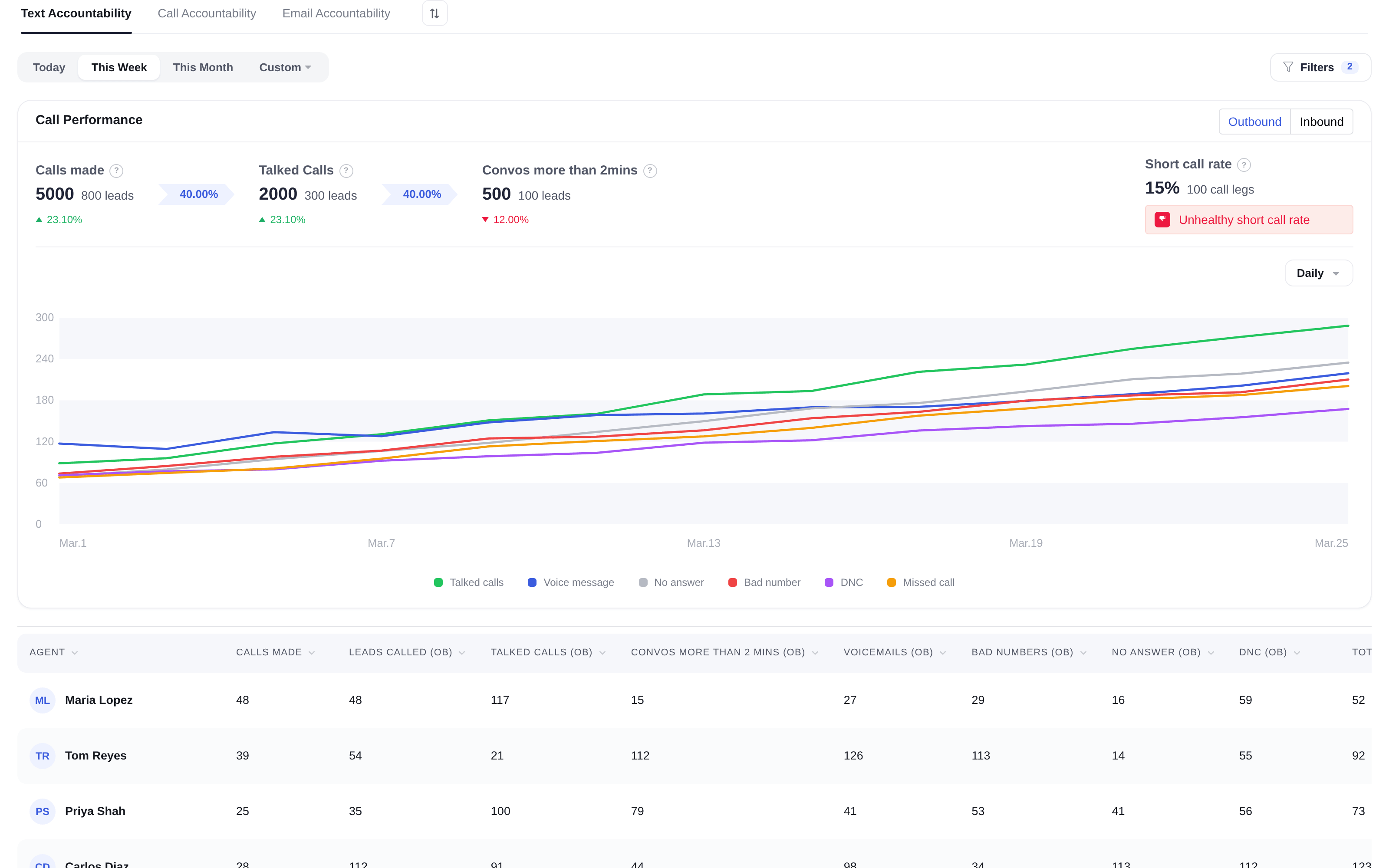Click the 12.00% decrease indicator

click(x=506, y=220)
